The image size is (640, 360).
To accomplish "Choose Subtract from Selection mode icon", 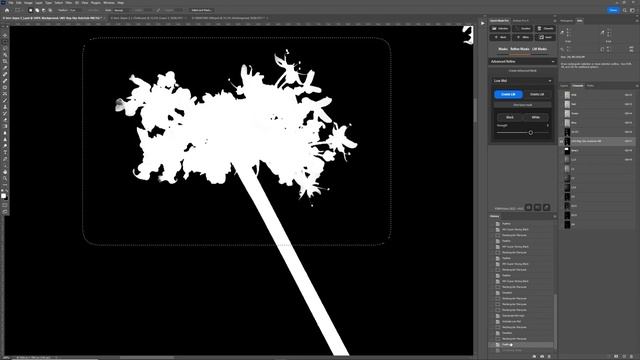I will pyautogui.click(x=44, y=10).
